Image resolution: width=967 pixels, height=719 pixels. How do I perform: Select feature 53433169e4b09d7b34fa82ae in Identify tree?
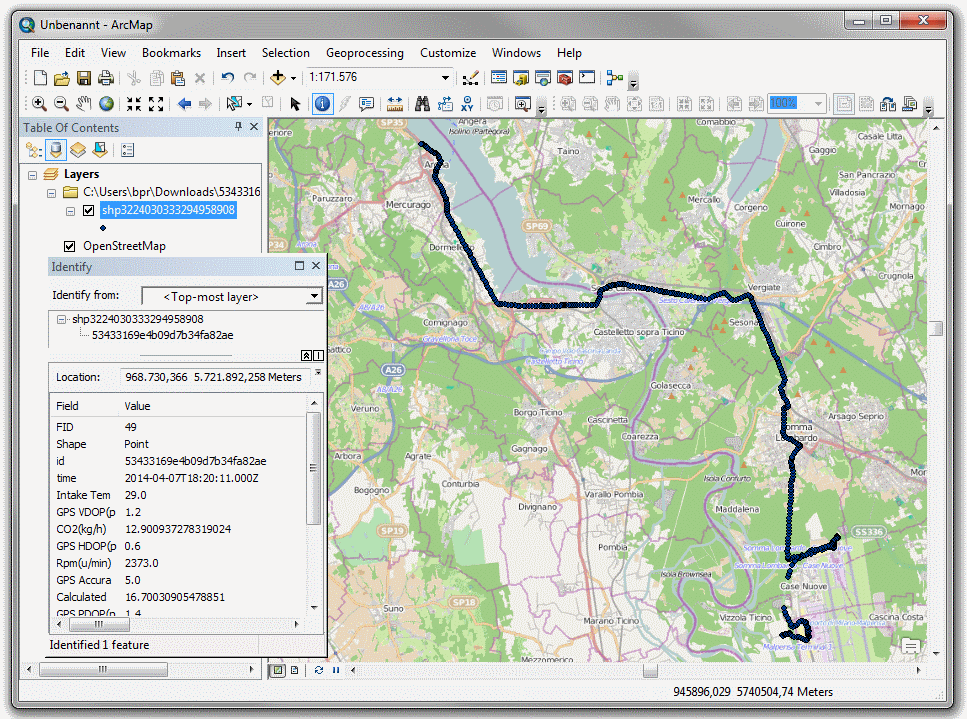coord(162,335)
